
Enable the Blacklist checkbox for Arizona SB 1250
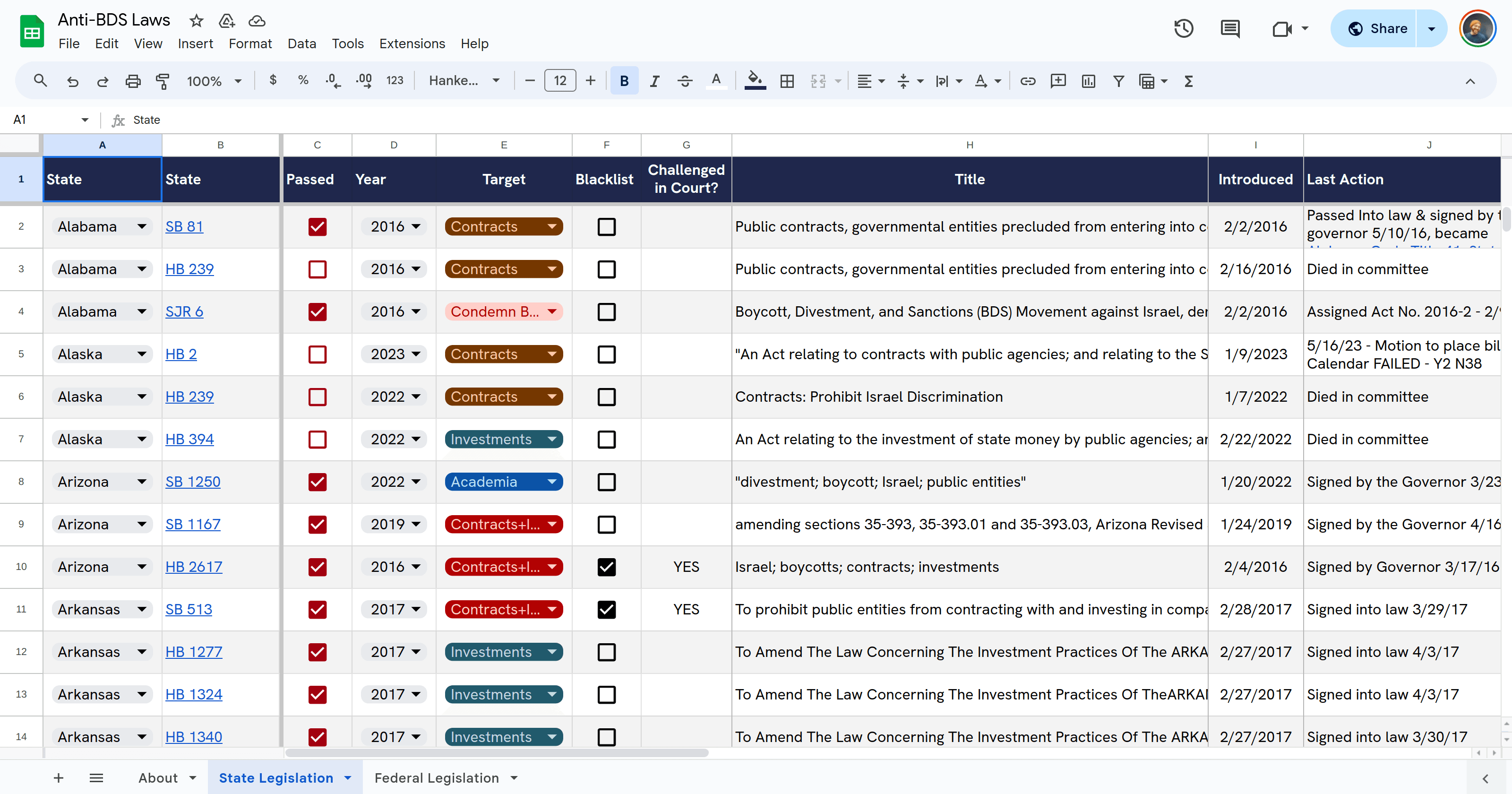(606, 482)
